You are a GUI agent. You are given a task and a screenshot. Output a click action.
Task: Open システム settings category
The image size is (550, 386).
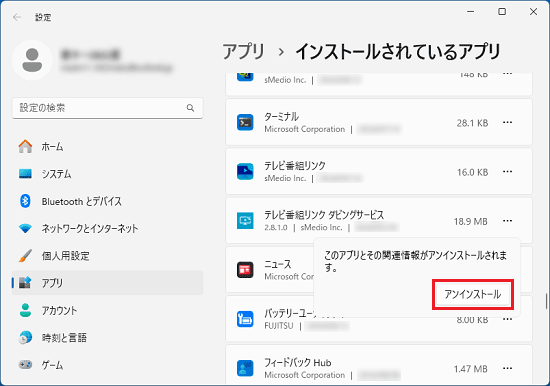coord(107,174)
